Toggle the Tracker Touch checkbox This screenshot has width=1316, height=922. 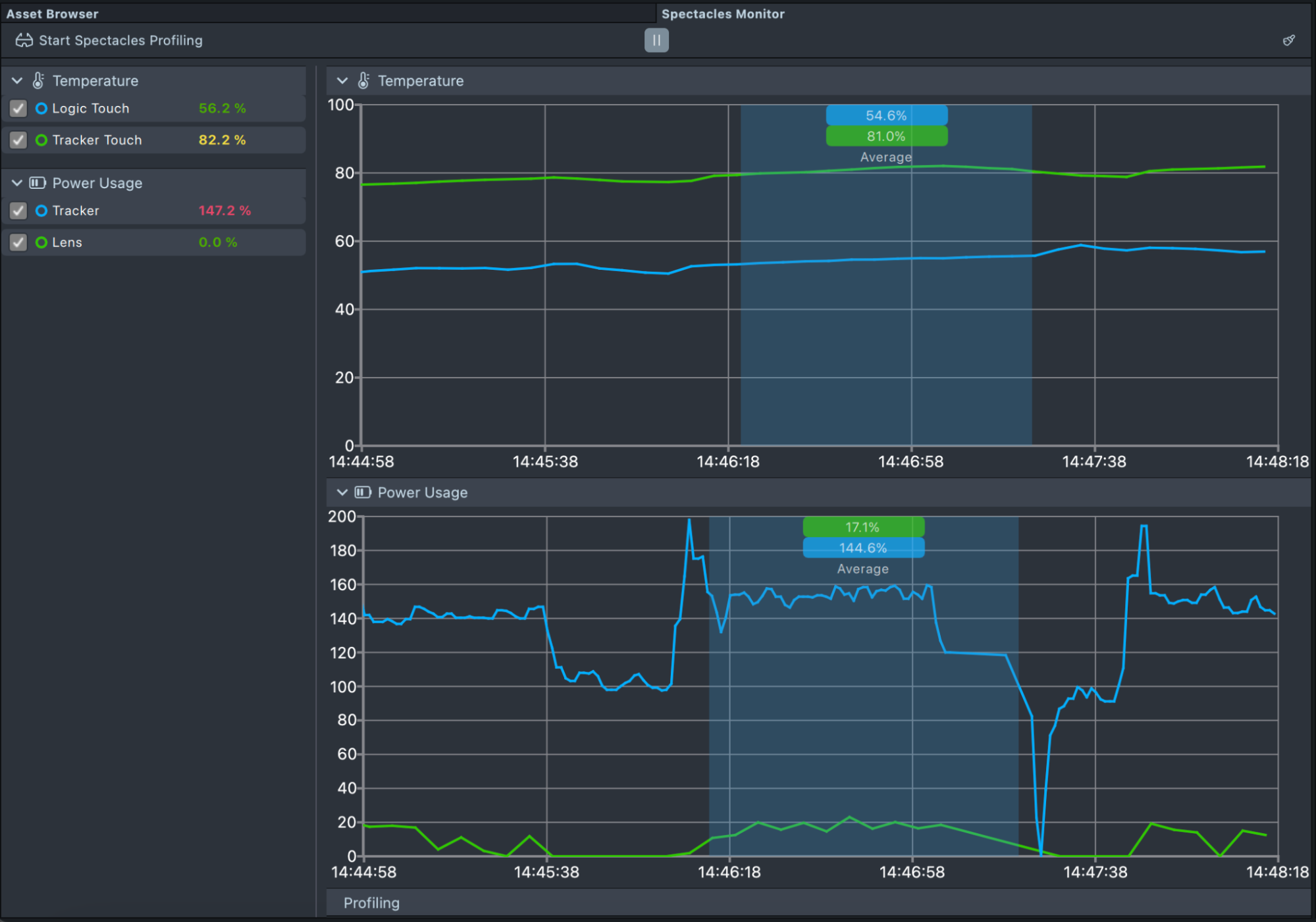point(18,140)
